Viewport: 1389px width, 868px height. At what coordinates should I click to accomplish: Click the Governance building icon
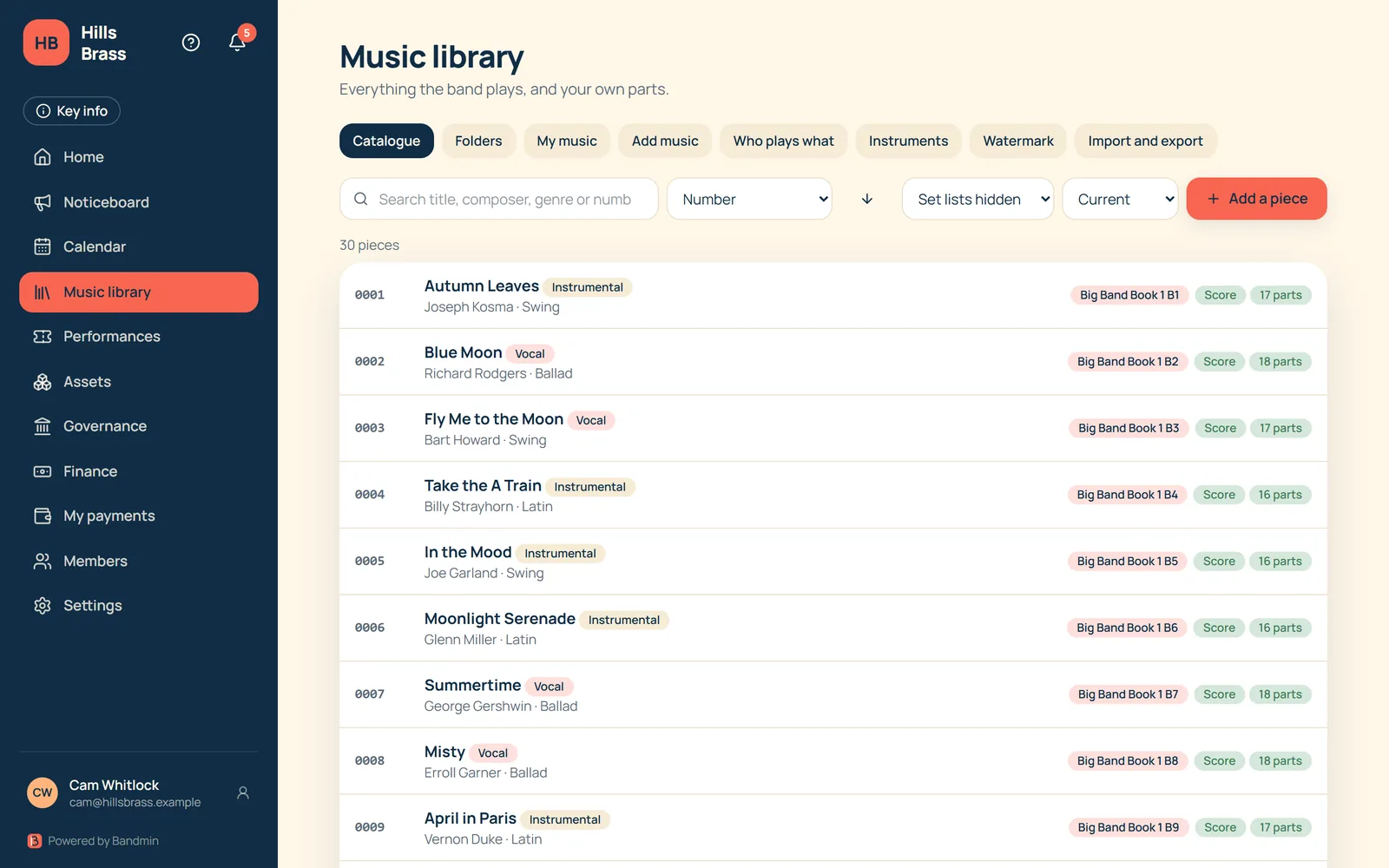coord(43,426)
